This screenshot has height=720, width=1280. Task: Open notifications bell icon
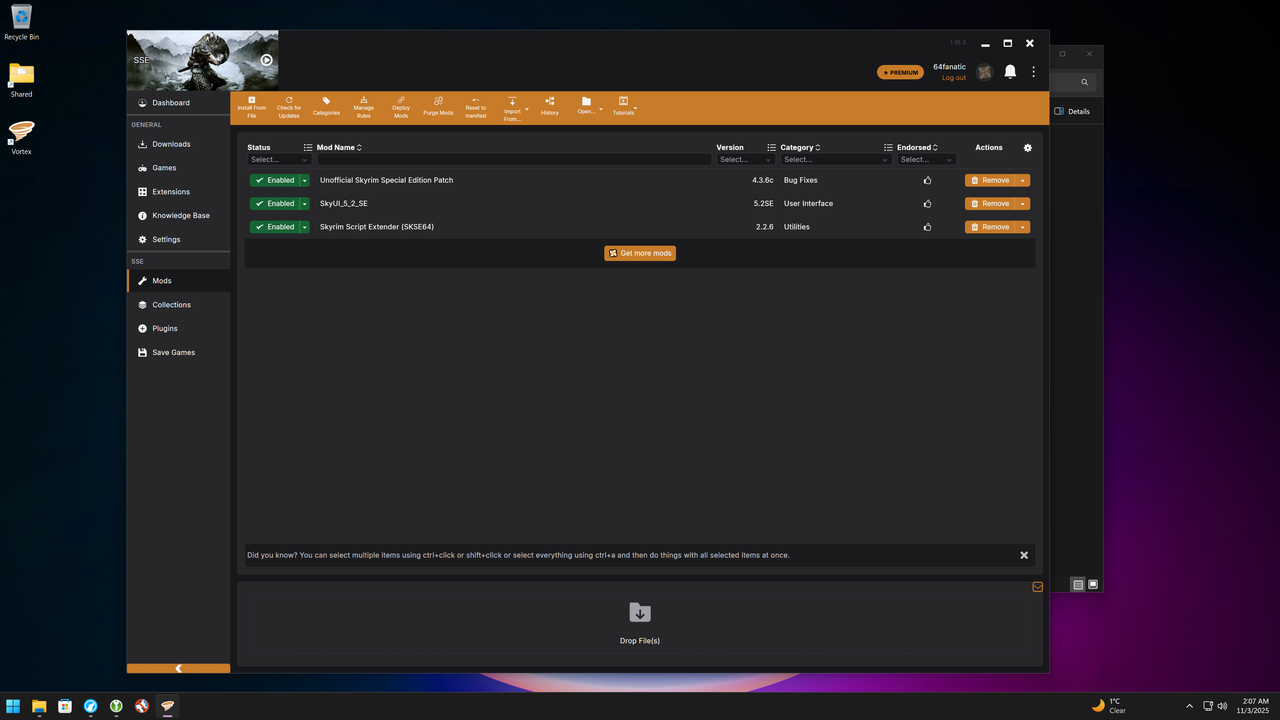point(1010,72)
